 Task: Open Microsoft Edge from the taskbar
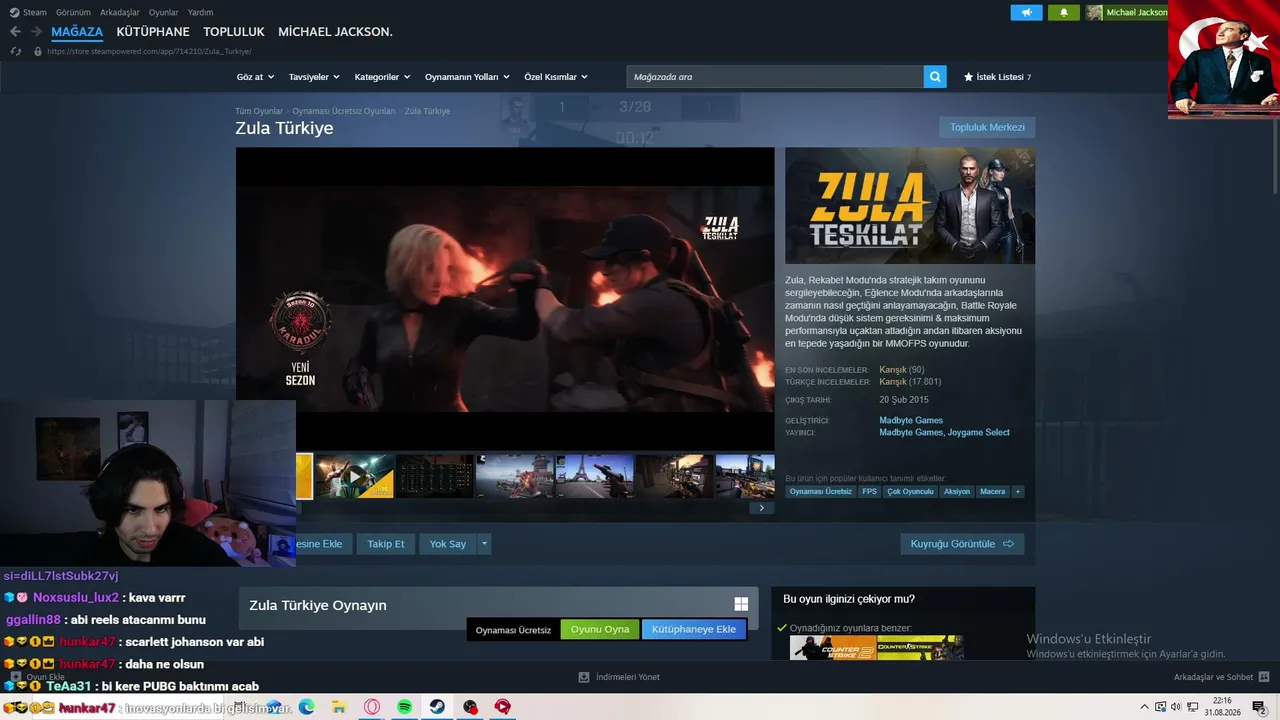click(306, 707)
